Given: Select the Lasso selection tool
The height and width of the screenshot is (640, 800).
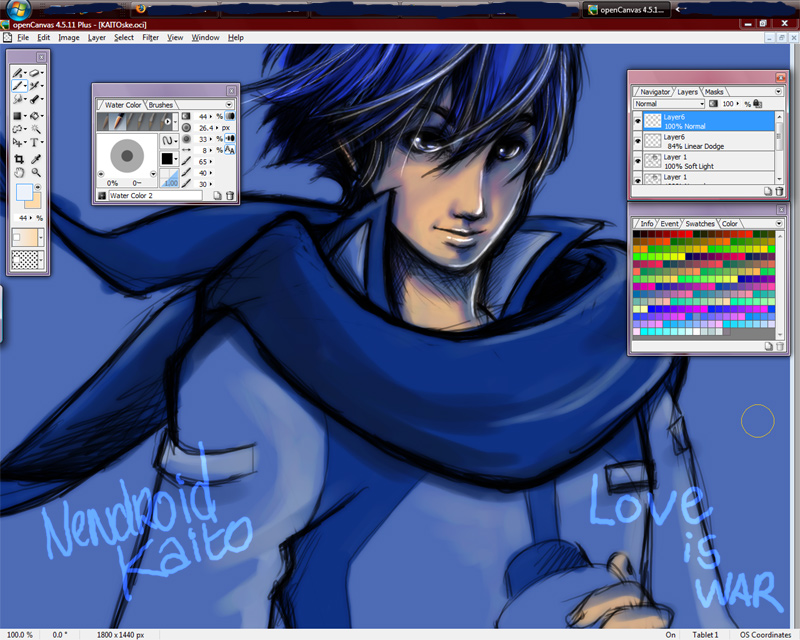Looking at the screenshot, I should [x=17, y=129].
